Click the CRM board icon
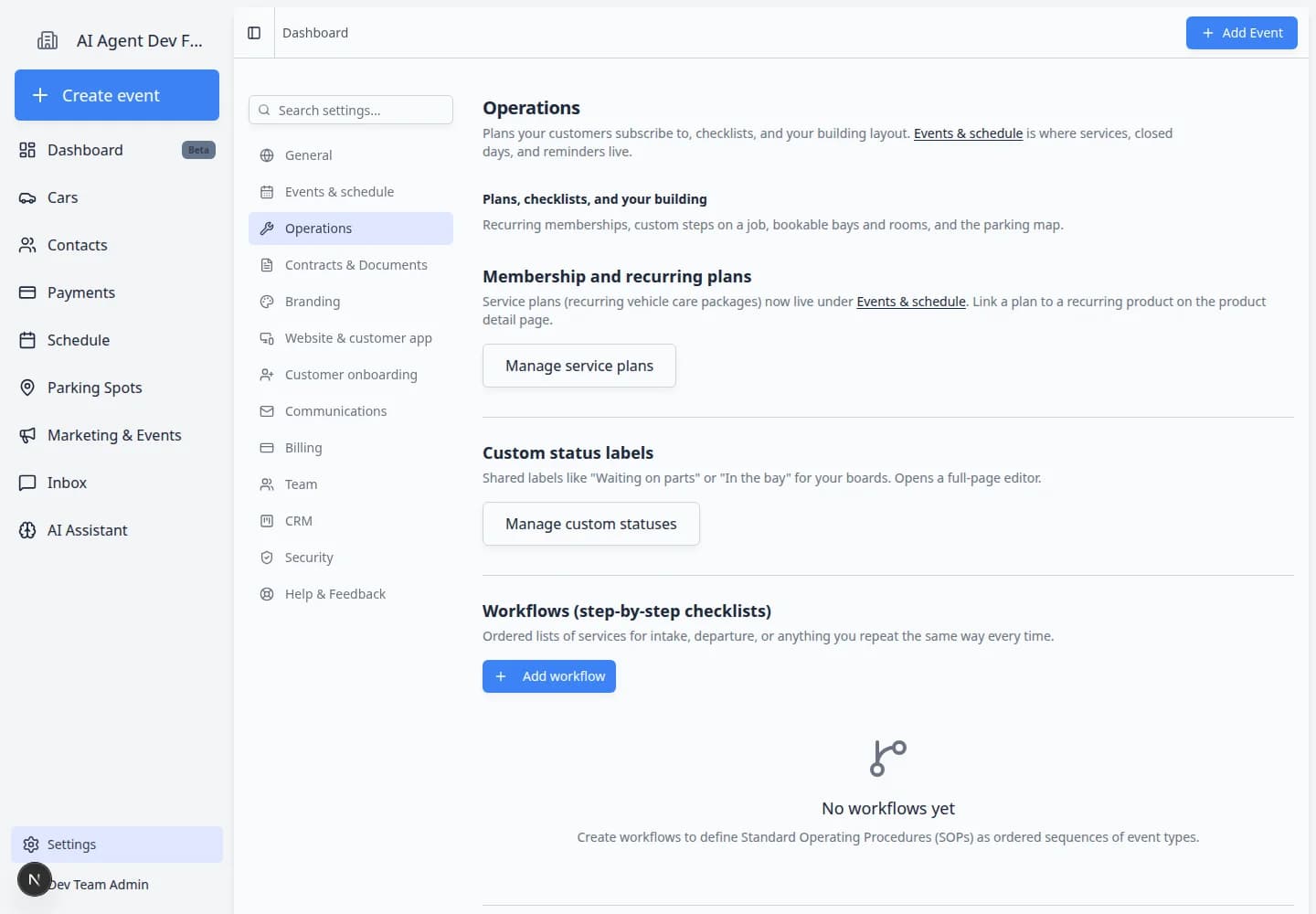 click(267, 521)
